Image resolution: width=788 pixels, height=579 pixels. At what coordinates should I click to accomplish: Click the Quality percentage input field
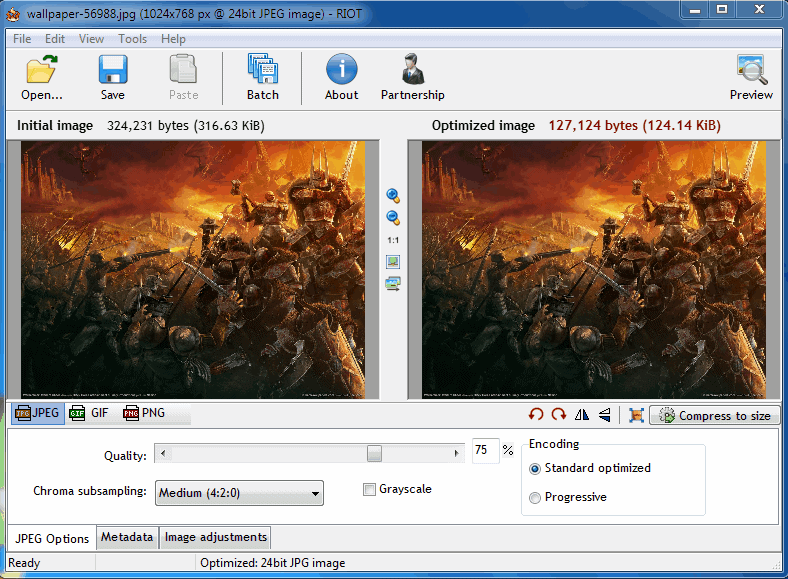point(485,451)
